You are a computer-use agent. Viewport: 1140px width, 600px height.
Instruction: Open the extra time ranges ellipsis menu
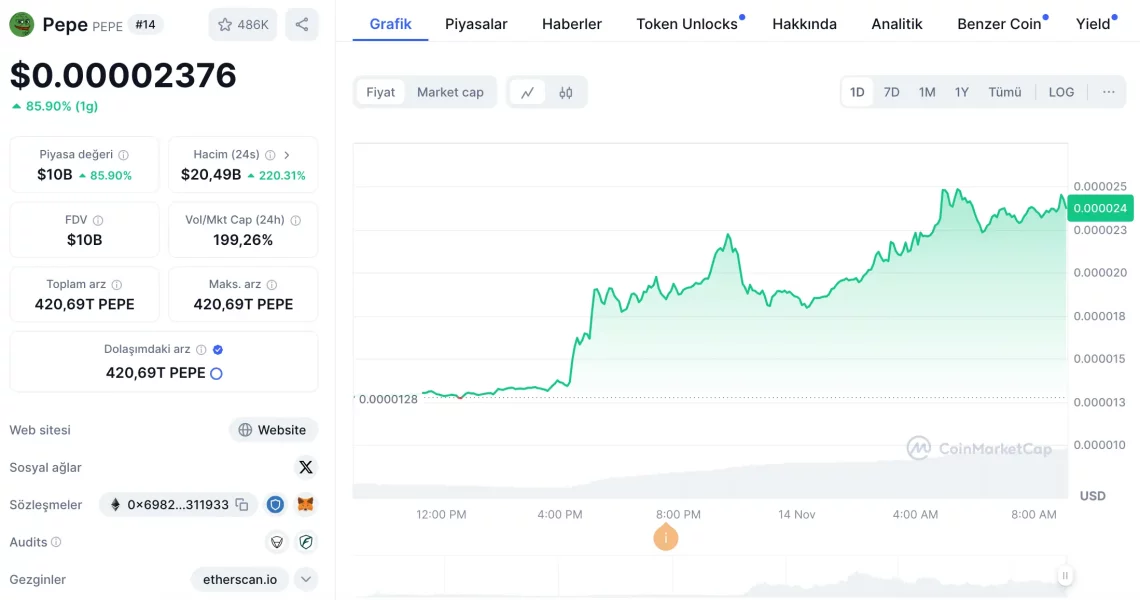(x=1108, y=91)
